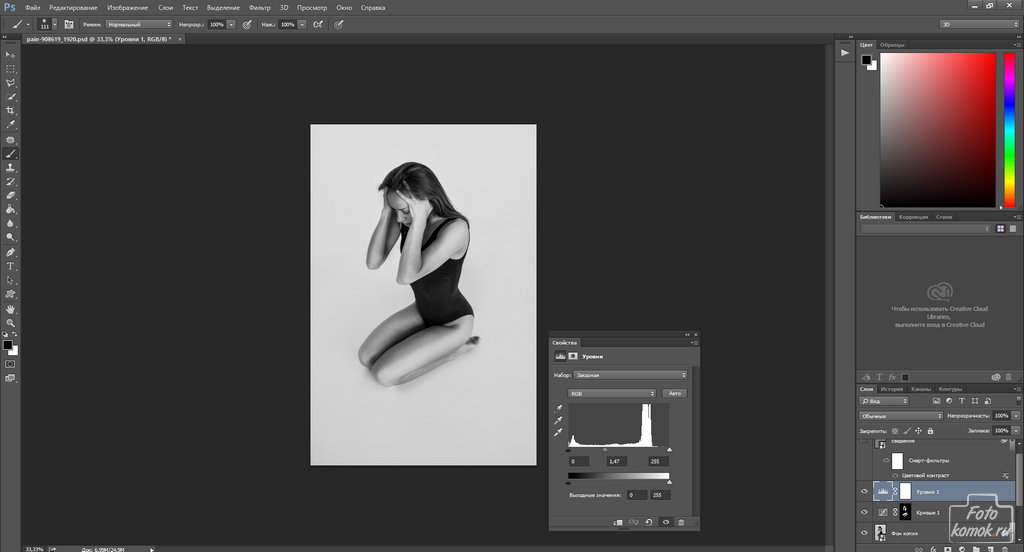Click the foreground color swatch in toolbar

tap(7, 345)
